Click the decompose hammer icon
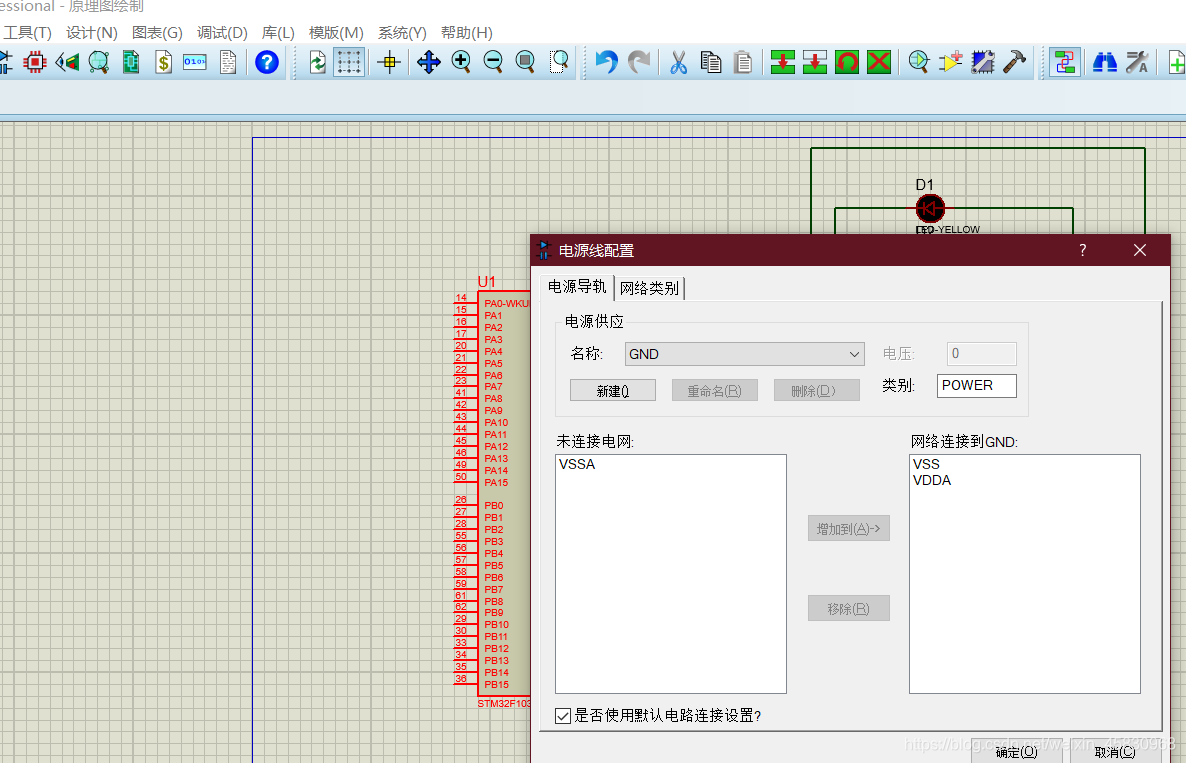1186x763 pixels. coord(1014,62)
